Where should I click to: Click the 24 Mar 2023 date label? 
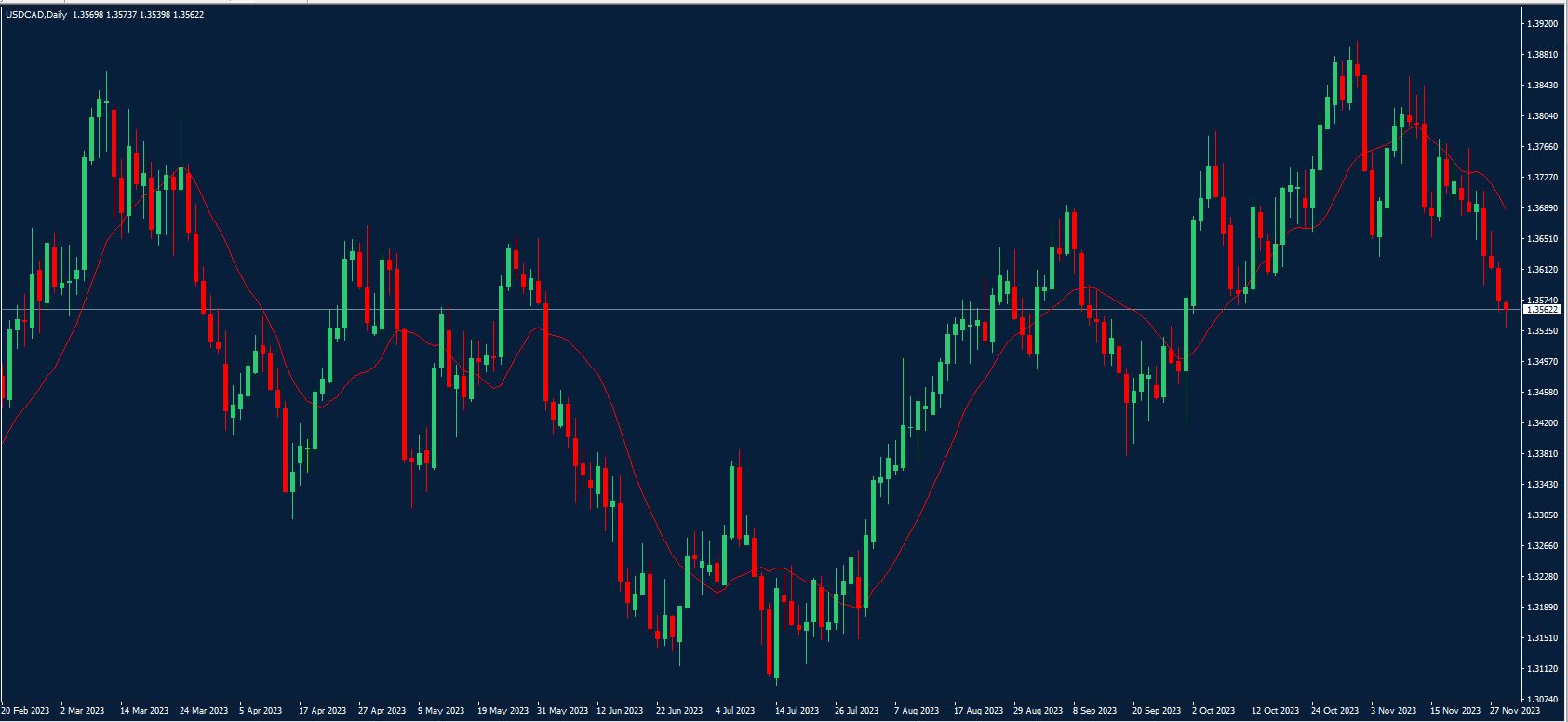(205, 711)
